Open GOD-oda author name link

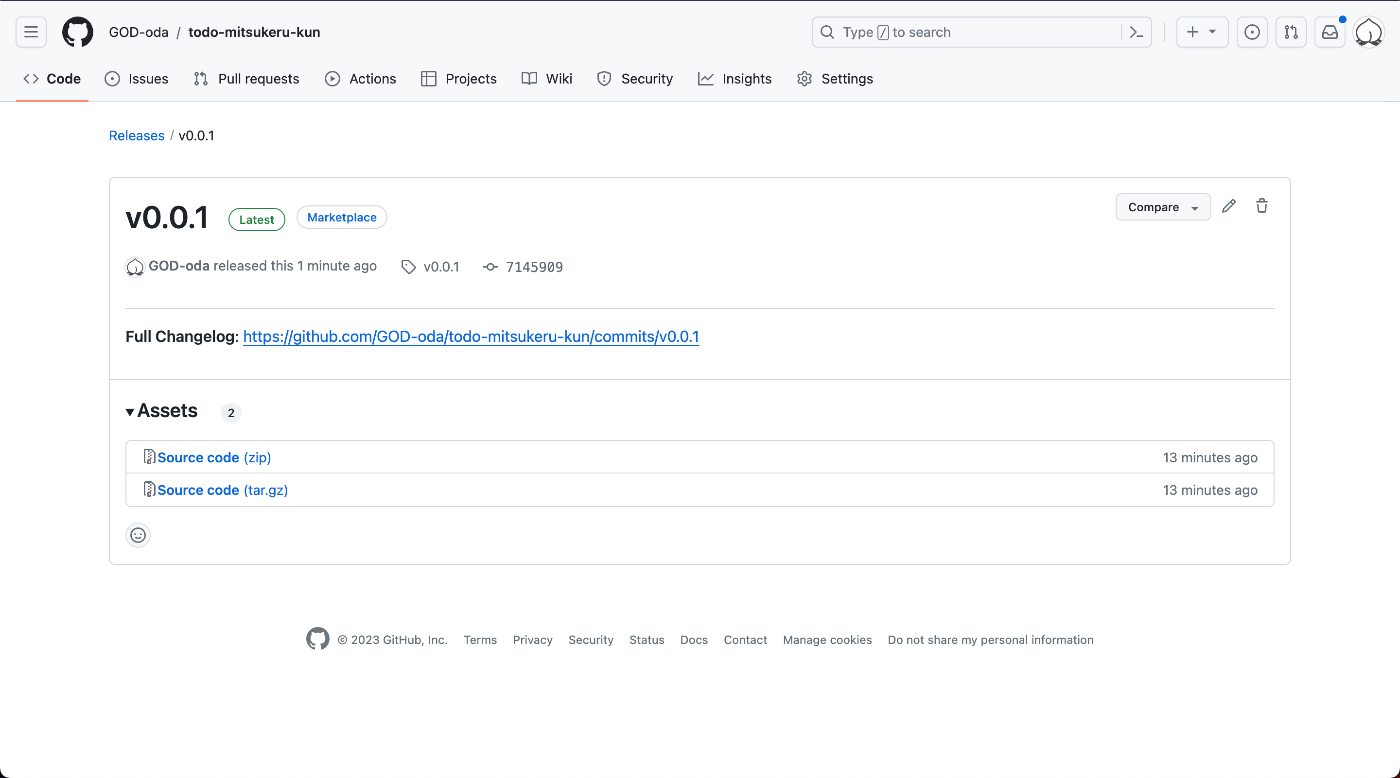point(179,266)
